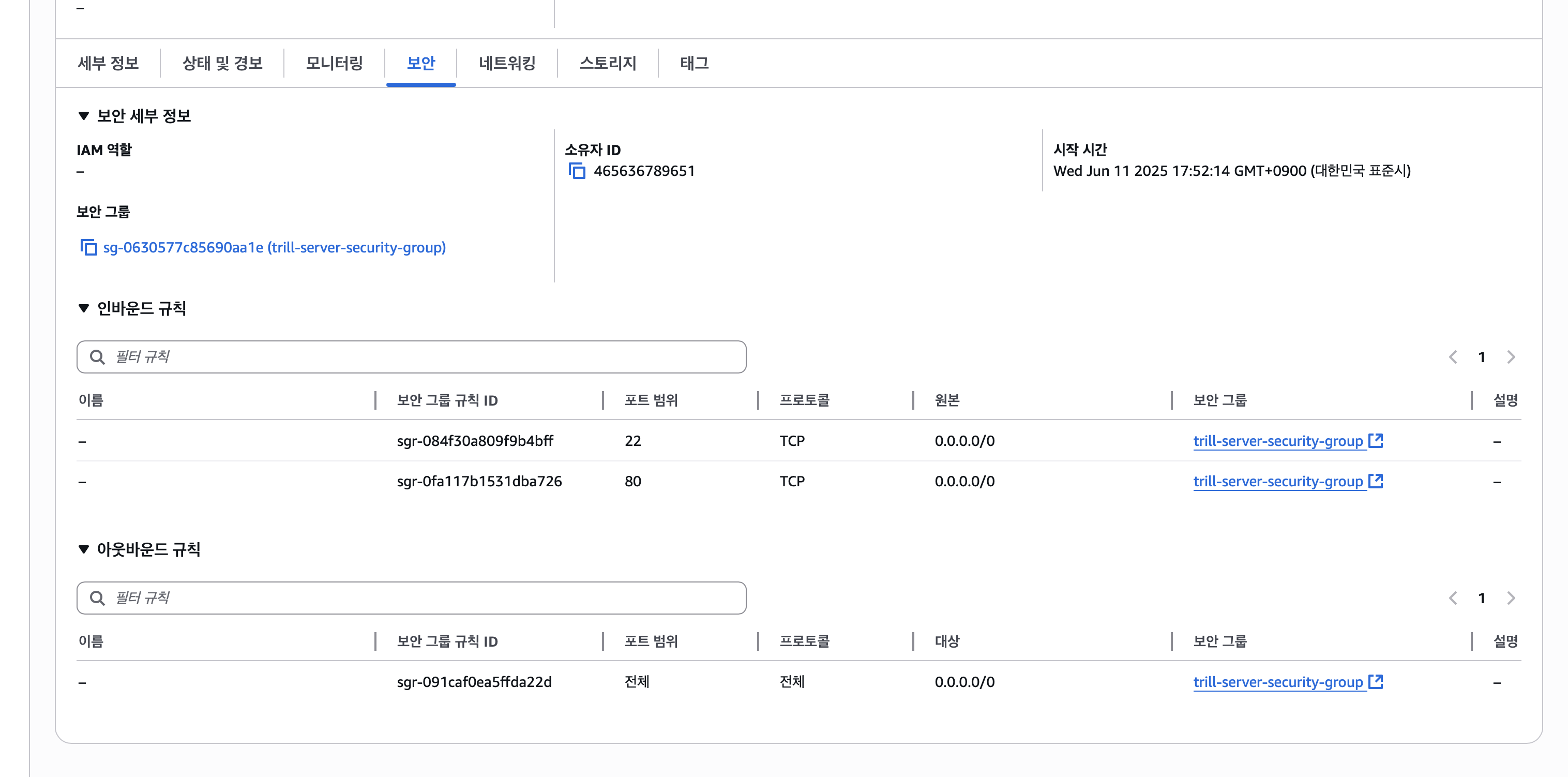The width and height of the screenshot is (1568, 777).
Task: Switch to the 네트워킹 tab
Action: coord(506,63)
